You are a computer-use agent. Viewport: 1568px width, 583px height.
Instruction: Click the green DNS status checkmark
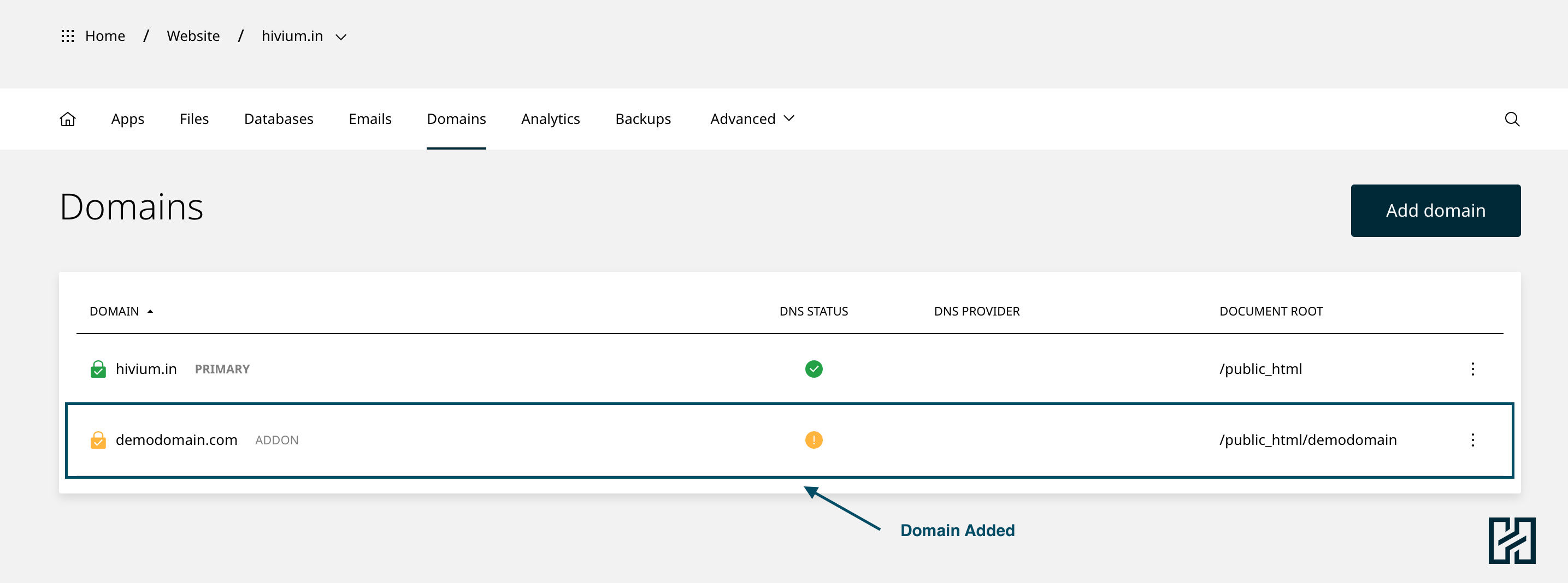pyautogui.click(x=813, y=369)
